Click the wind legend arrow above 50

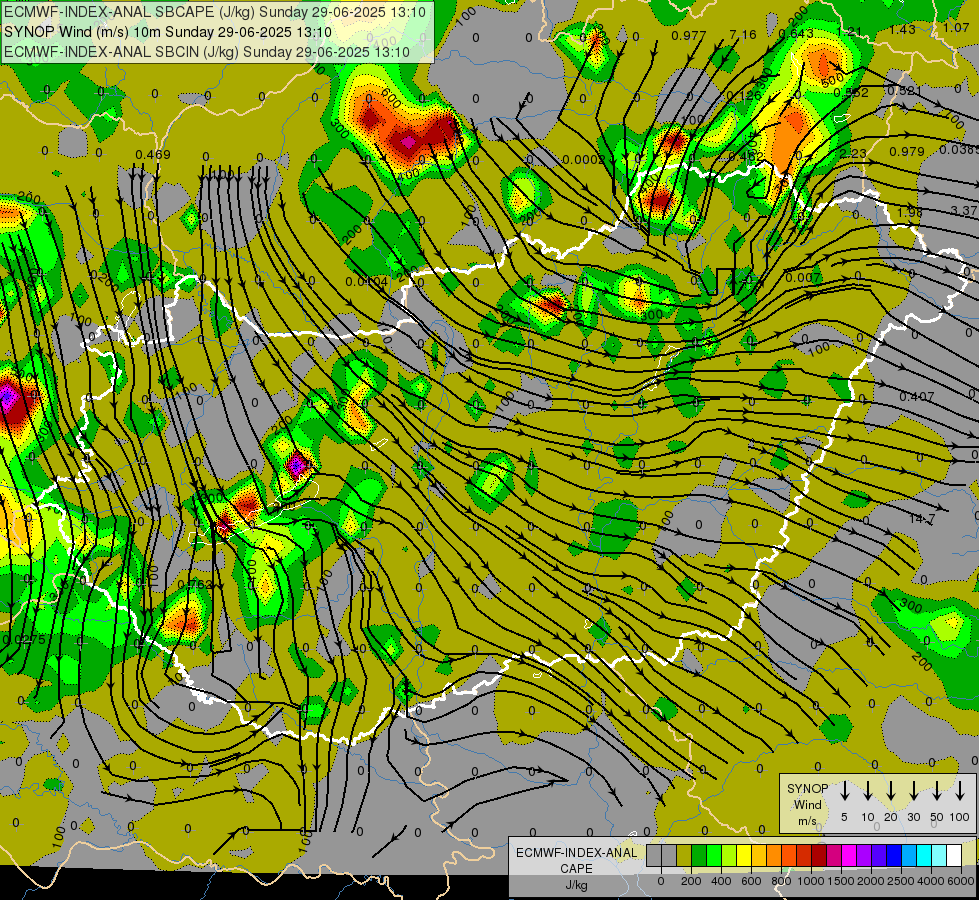[x=937, y=791]
